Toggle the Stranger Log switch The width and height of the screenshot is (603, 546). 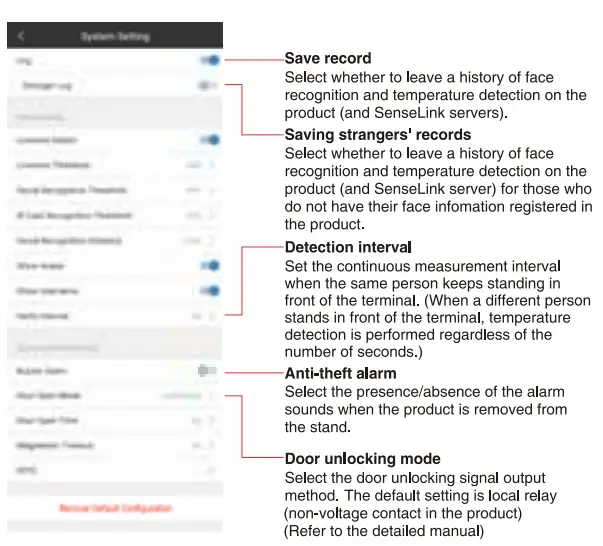[x=207, y=86]
